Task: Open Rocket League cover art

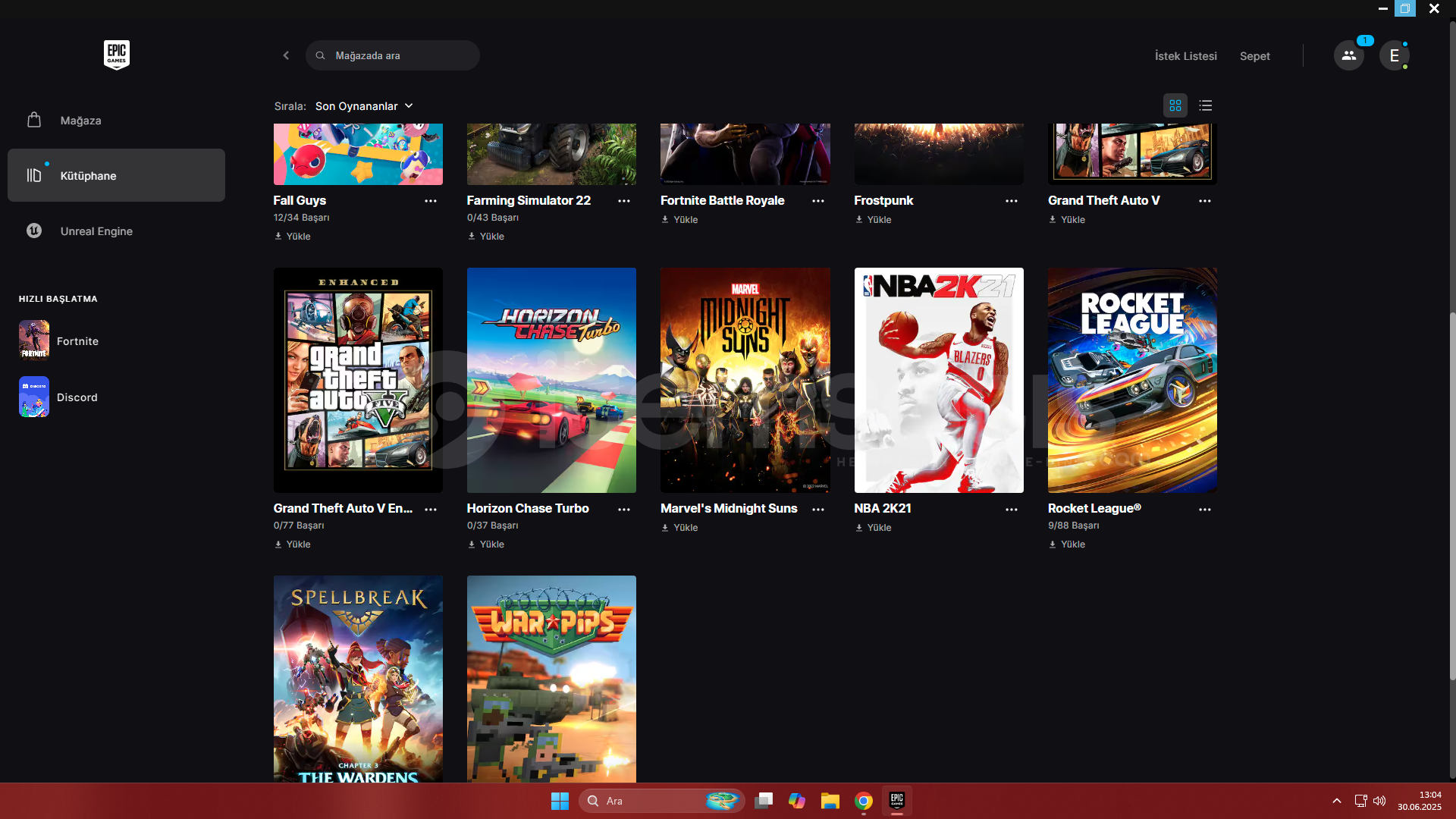Action: [1132, 380]
